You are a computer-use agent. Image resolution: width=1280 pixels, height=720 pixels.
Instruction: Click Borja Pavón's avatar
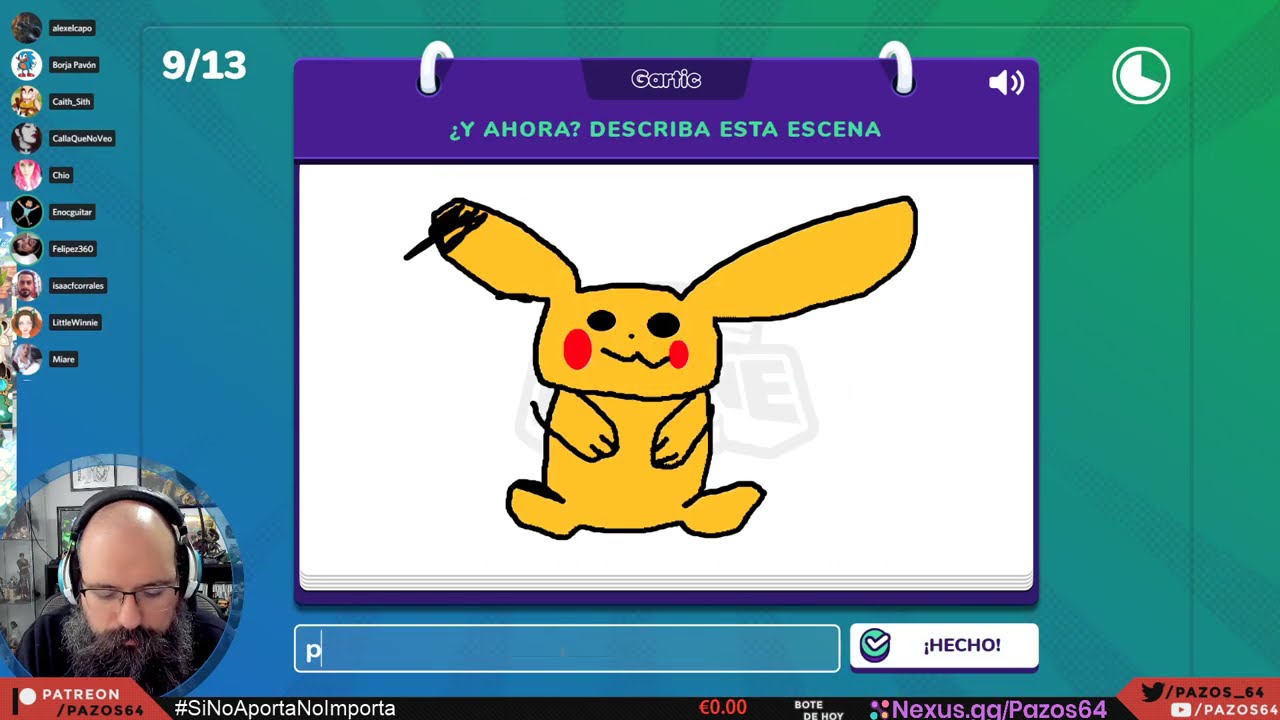pyautogui.click(x=27, y=64)
